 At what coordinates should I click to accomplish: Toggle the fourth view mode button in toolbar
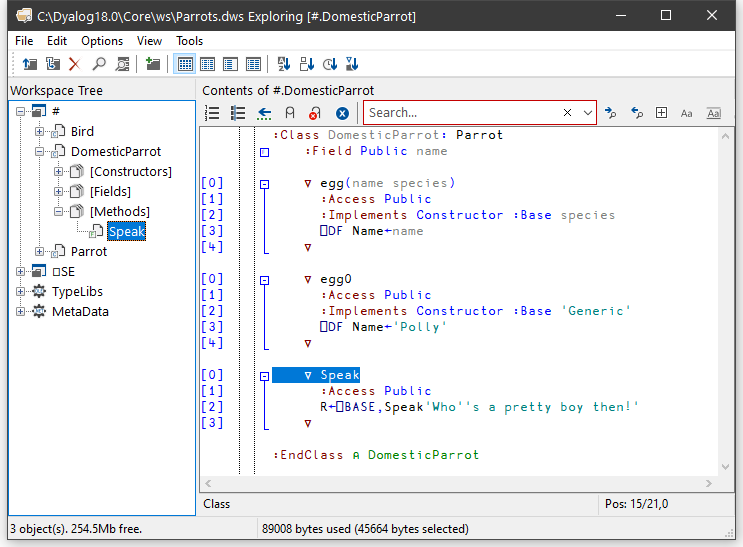click(254, 65)
